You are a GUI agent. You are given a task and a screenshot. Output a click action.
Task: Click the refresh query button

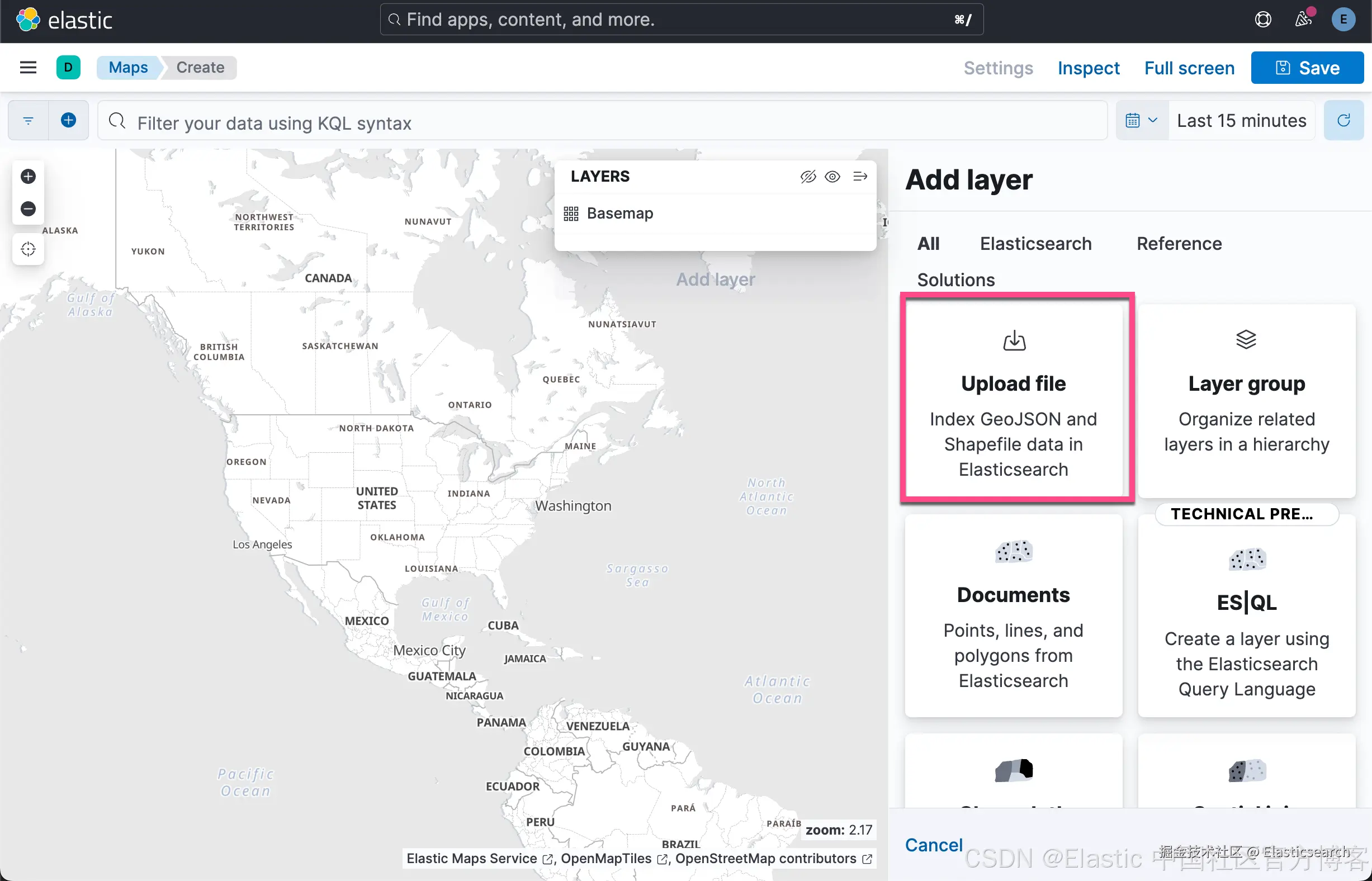point(1343,120)
